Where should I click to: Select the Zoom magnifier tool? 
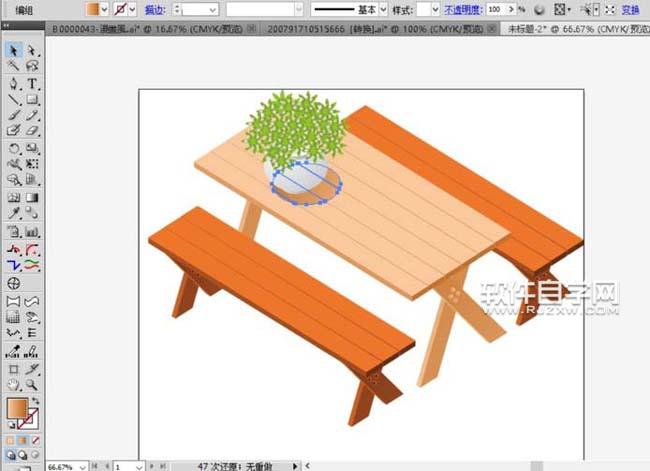(32, 385)
